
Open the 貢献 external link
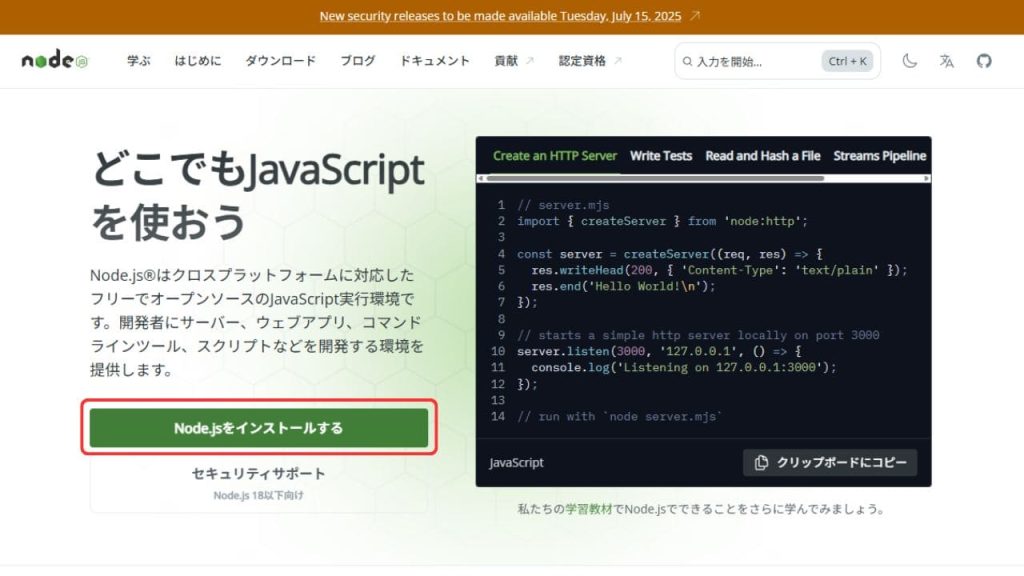click(514, 61)
